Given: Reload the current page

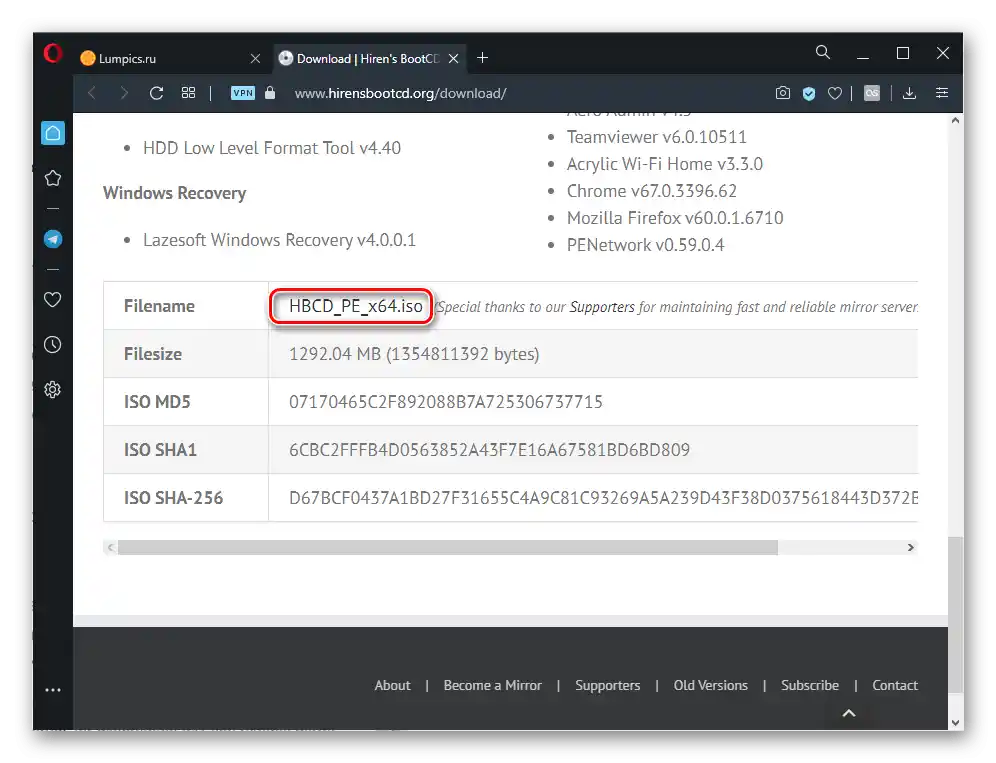Looking at the screenshot, I should [x=156, y=93].
